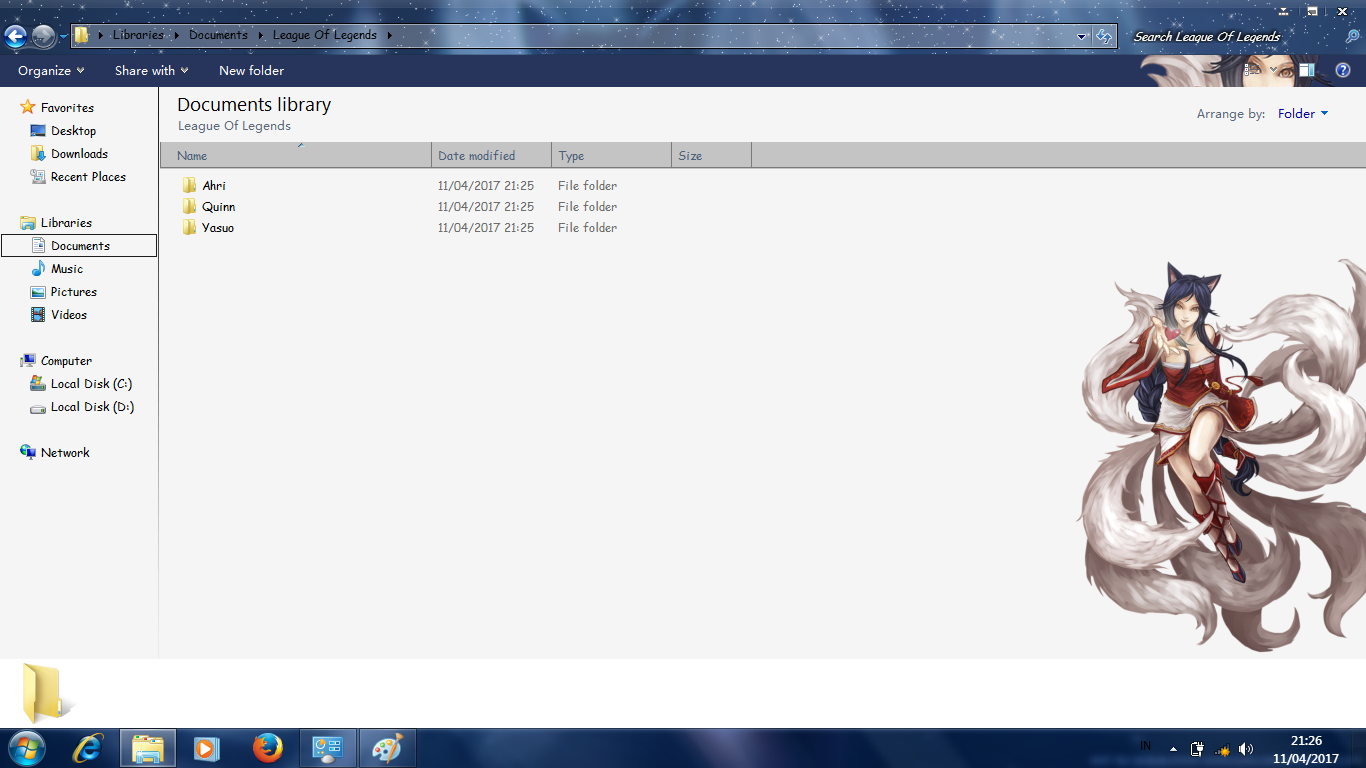This screenshot has height=768, width=1366.
Task: Click the Yasuo folder name
Action: tap(218, 228)
